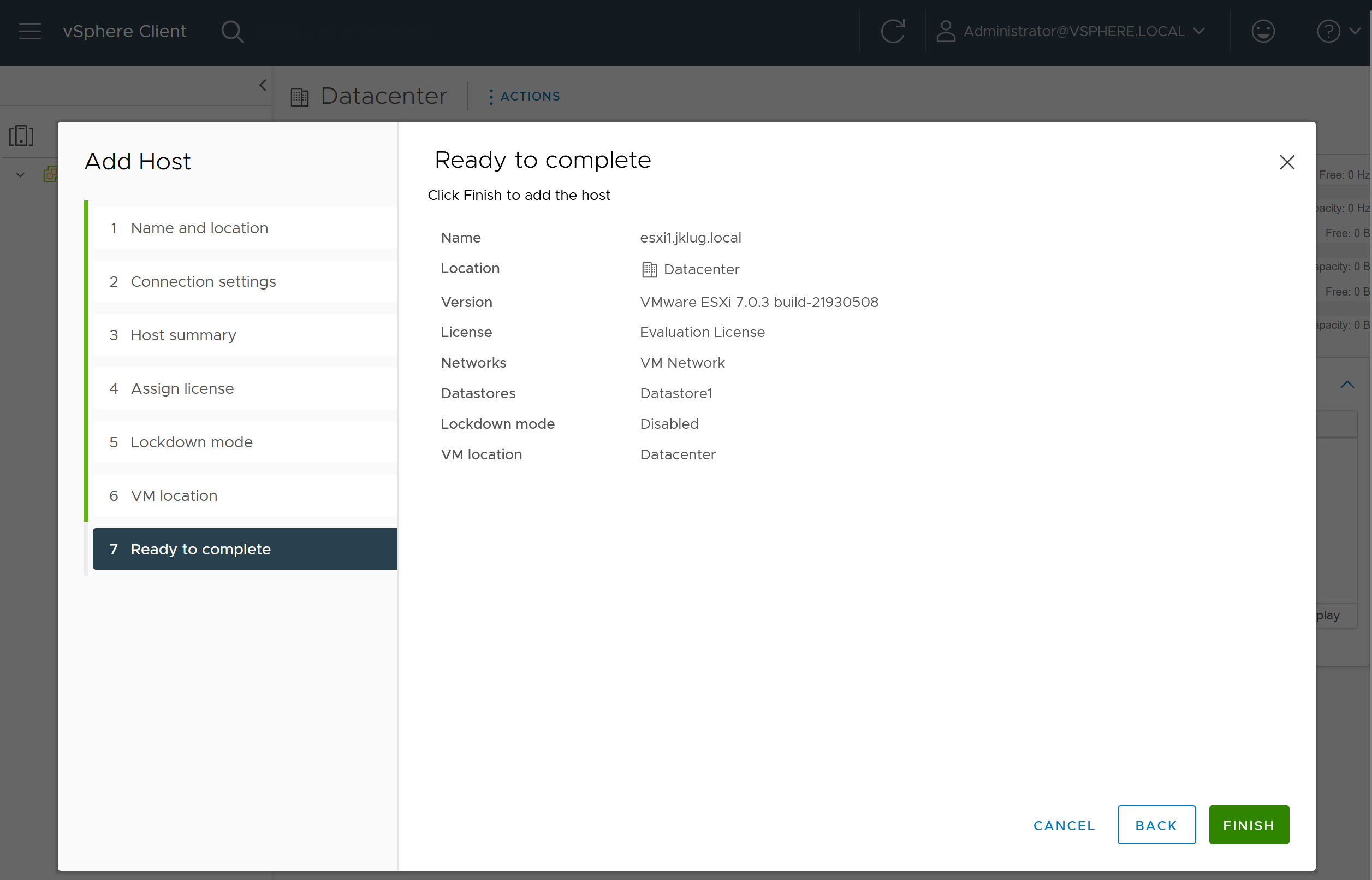
Task: Open the feedback smiley icon
Action: (x=1263, y=32)
